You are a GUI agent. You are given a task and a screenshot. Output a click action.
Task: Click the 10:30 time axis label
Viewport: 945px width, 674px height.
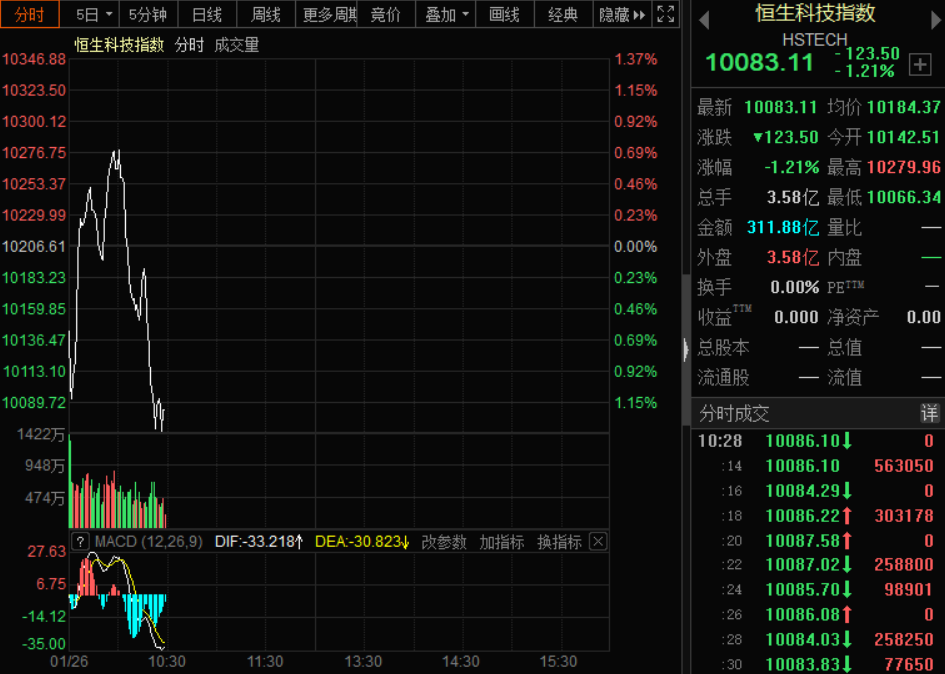click(167, 661)
